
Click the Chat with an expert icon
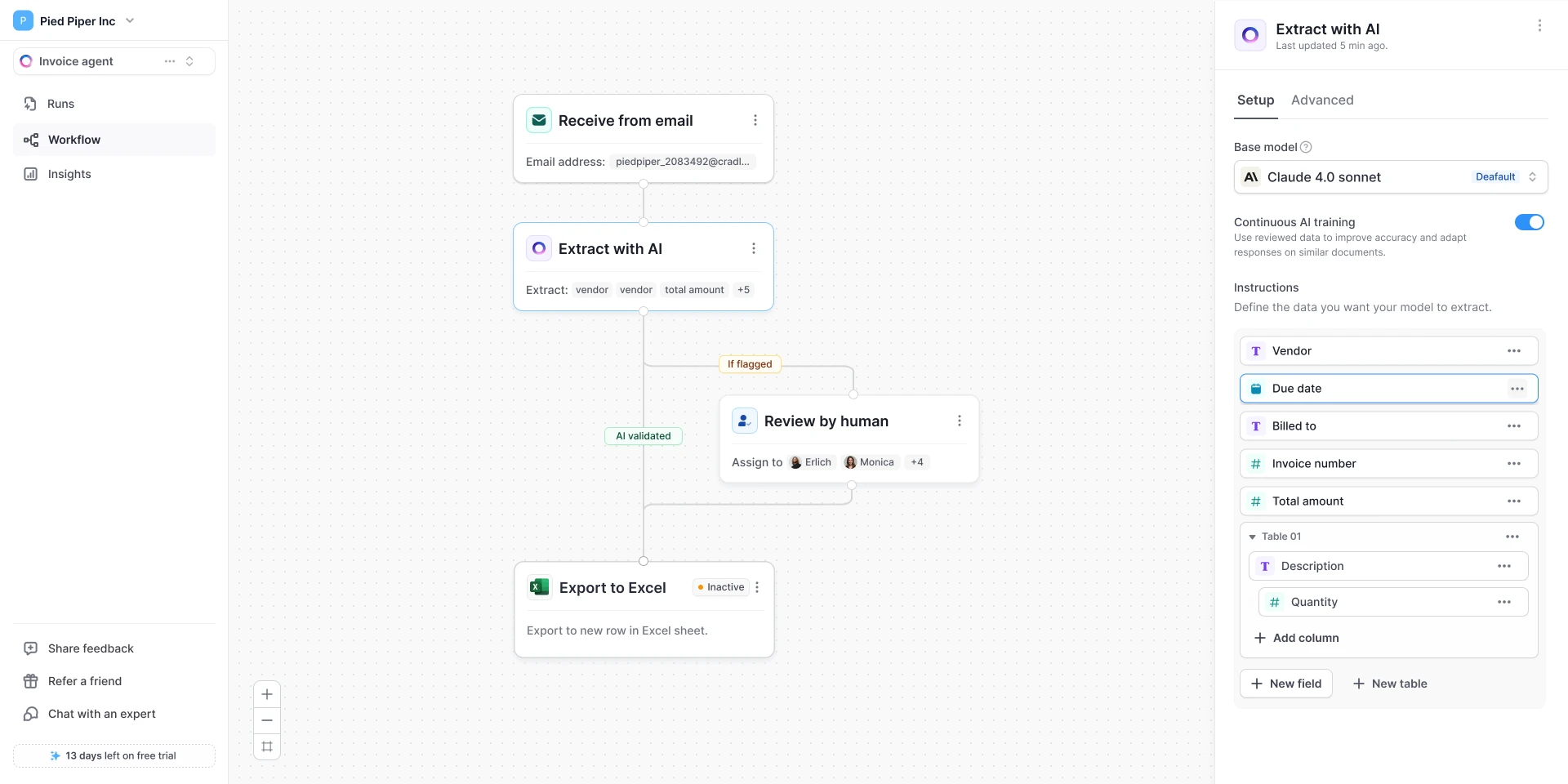(30, 714)
